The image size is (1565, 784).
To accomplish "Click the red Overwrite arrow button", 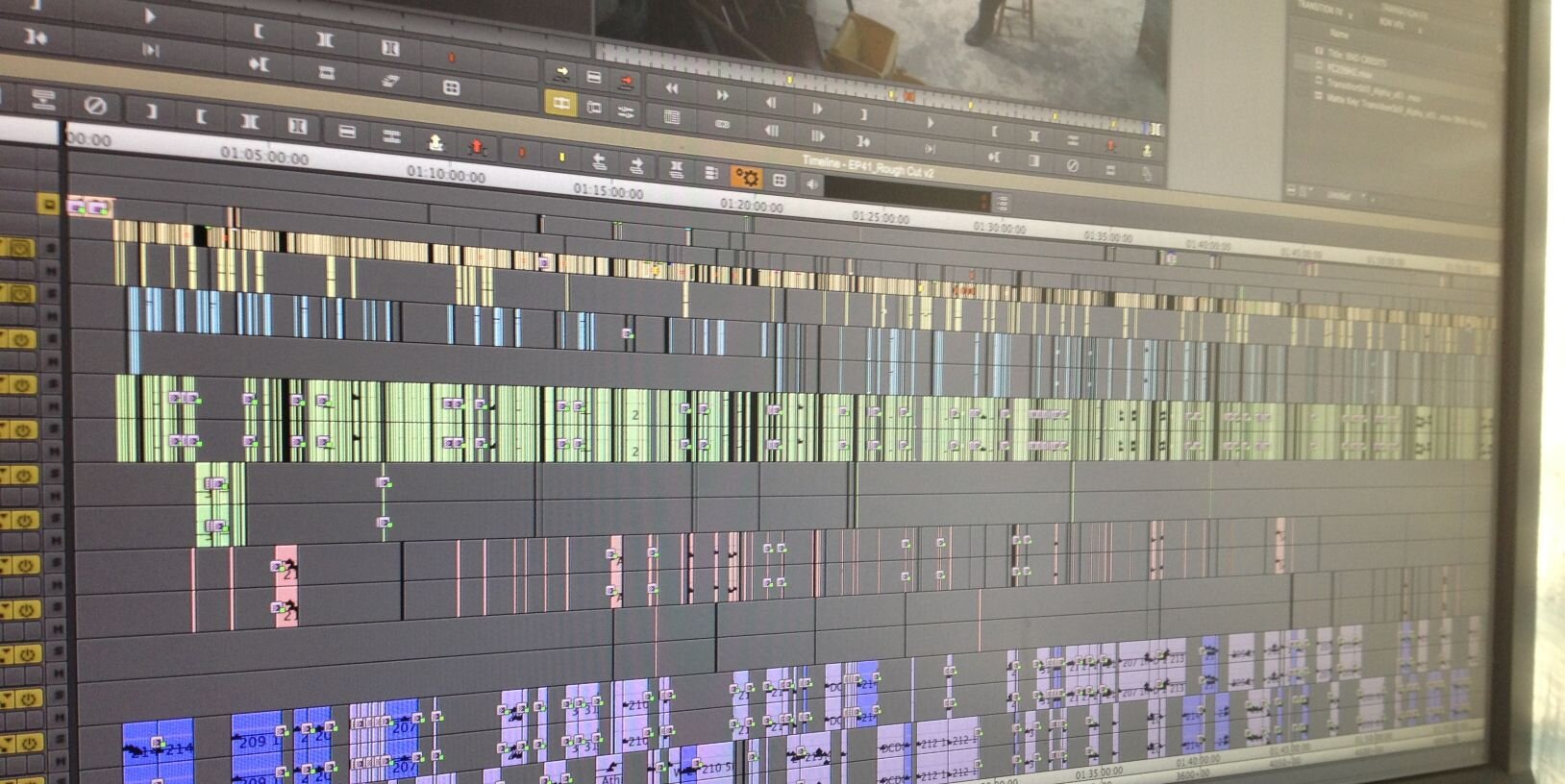I will [627, 81].
